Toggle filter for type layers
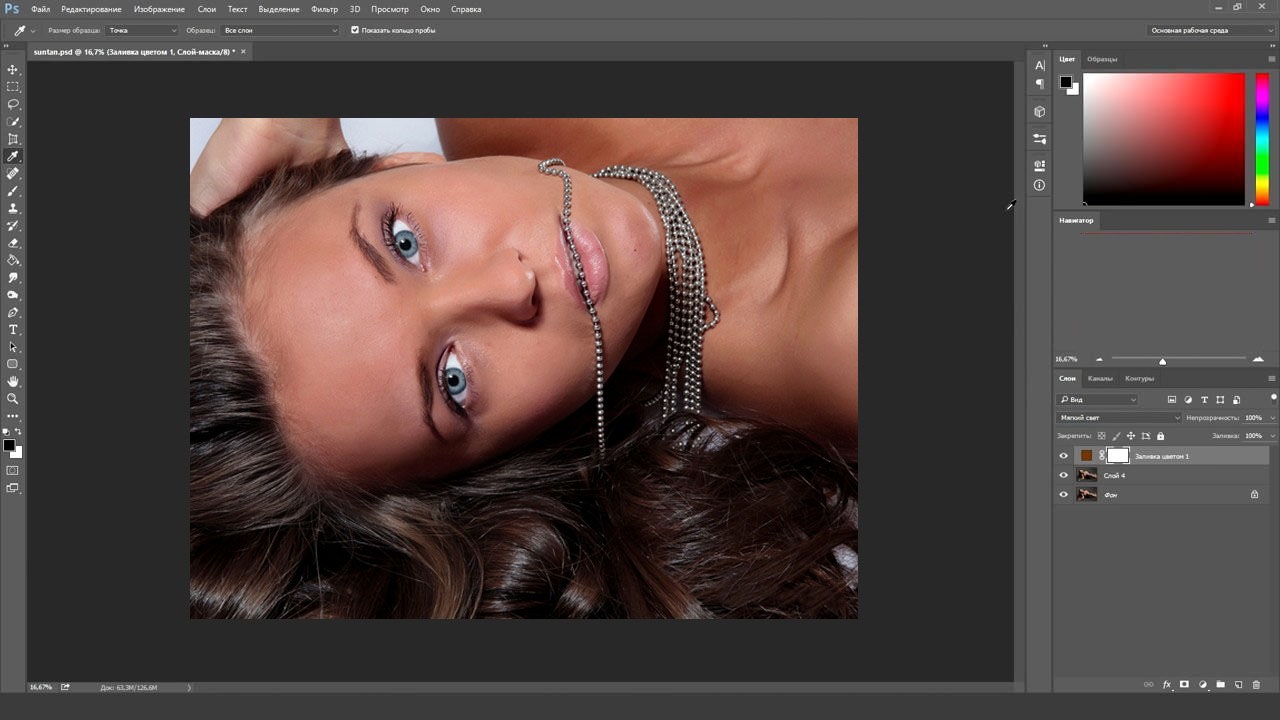Viewport: 1280px width, 720px height. [x=1204, y=400]
